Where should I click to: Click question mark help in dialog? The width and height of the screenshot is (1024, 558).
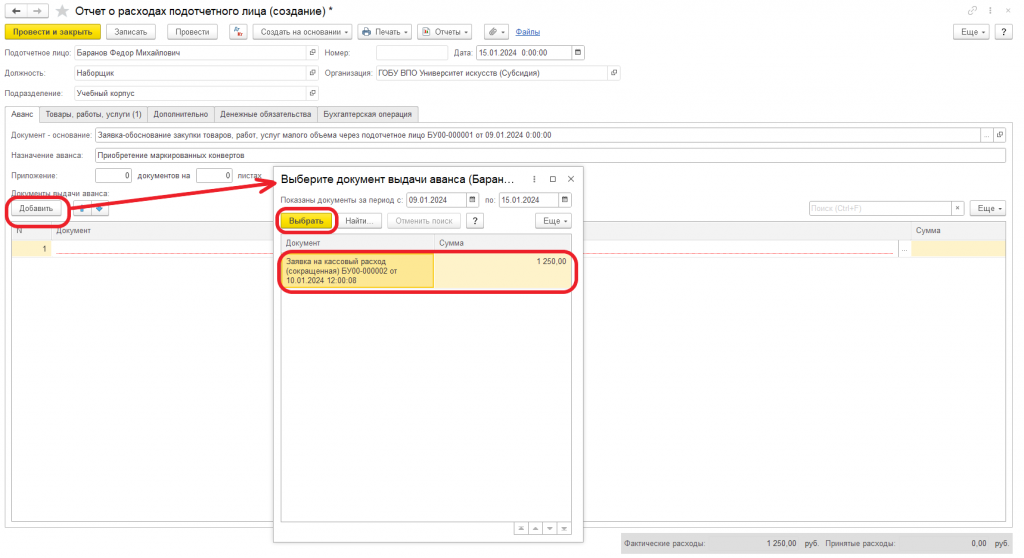click(x=475, y=221)
